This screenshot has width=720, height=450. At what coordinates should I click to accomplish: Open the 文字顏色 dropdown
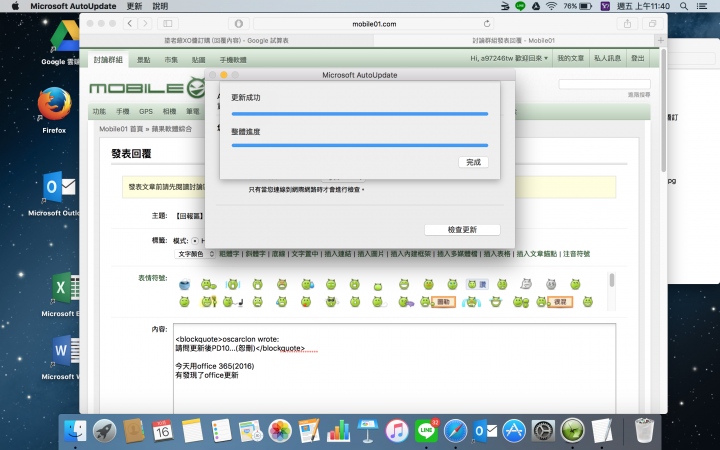(x=195, y=254)
